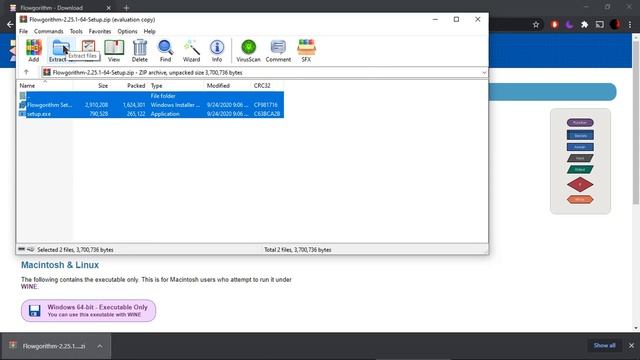Sort by the Size column header

(91, 86)
